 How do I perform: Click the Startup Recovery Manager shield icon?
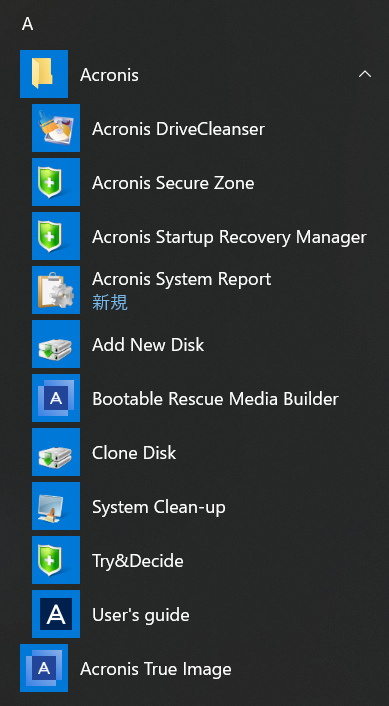pos(56,236)
